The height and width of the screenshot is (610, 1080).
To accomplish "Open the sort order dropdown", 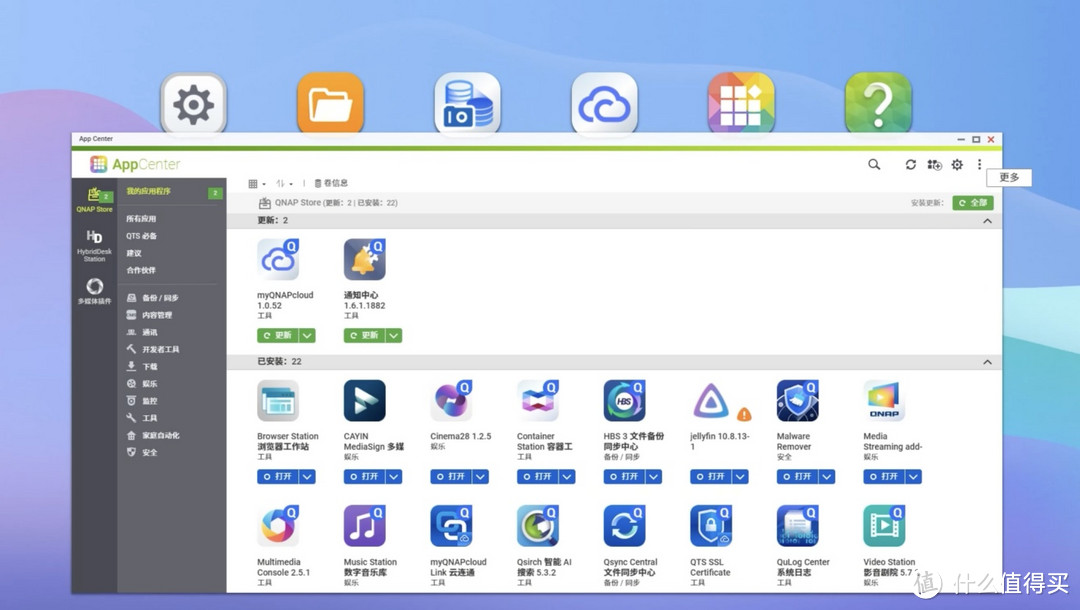I will pos(285,184).
